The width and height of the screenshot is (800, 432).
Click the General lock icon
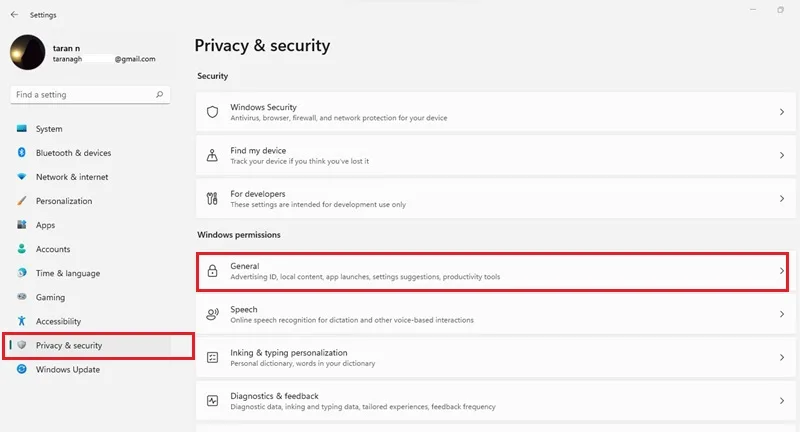(212, 271)
